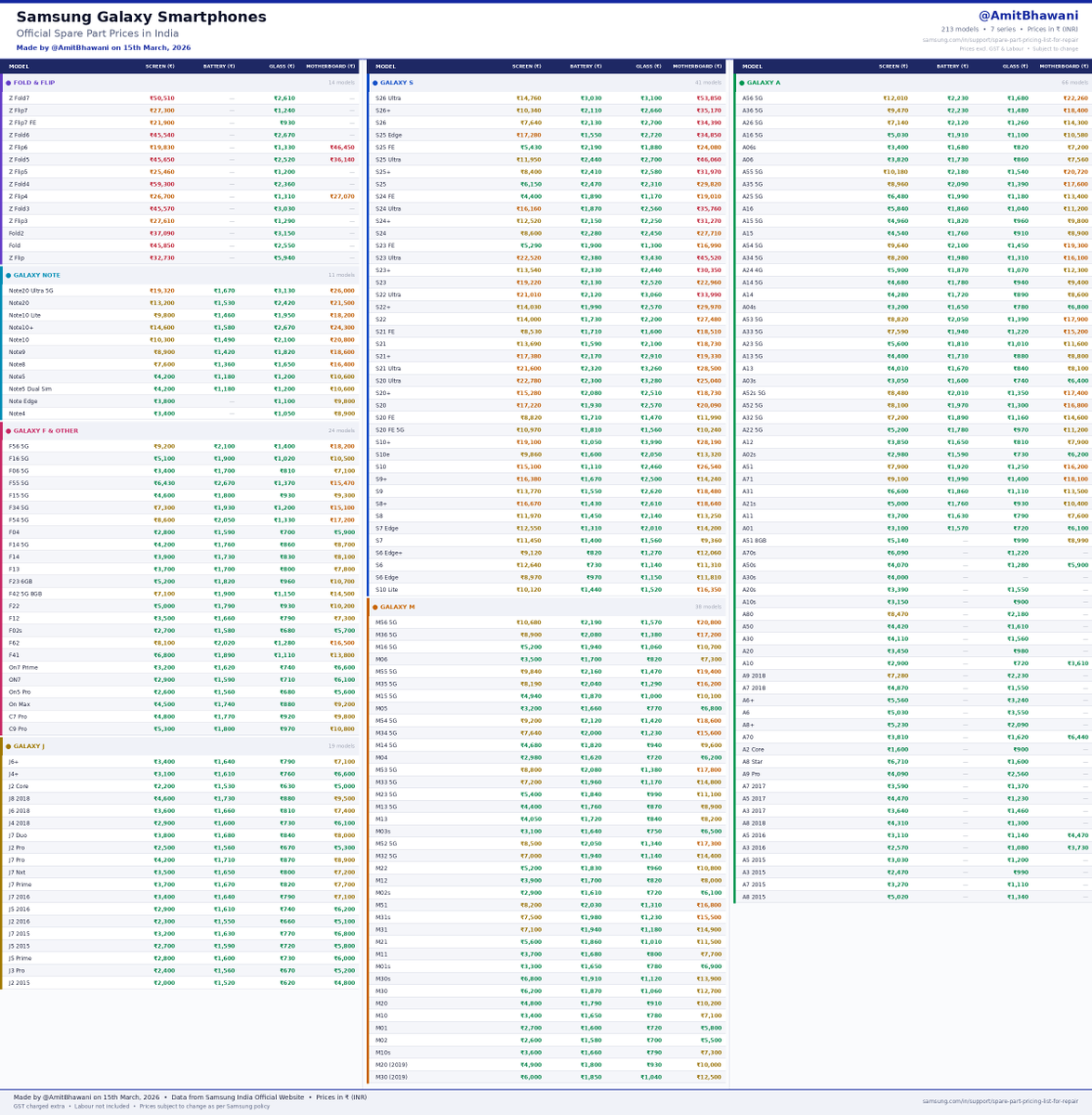Select the 'F56 5G' model name in Galaxy F
The image size is (1092, 1115).
(x=19, y=447)
